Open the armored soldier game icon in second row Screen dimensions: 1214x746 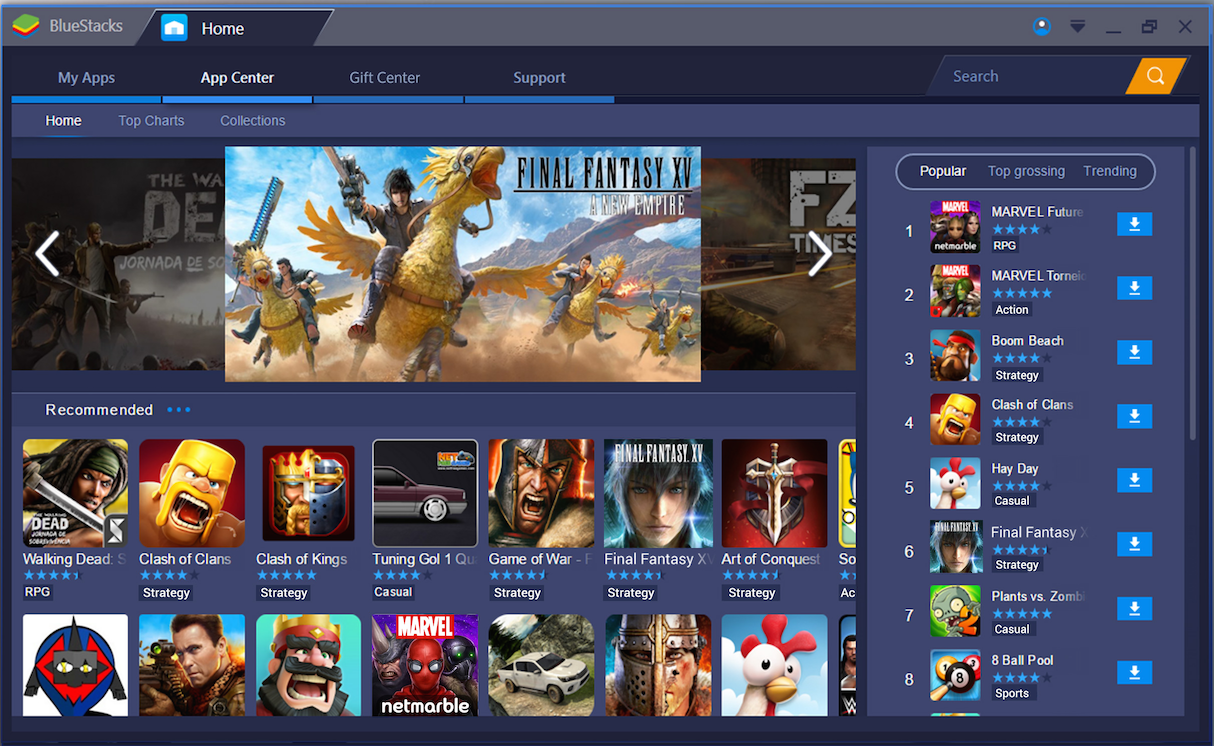tap(658, 665)
